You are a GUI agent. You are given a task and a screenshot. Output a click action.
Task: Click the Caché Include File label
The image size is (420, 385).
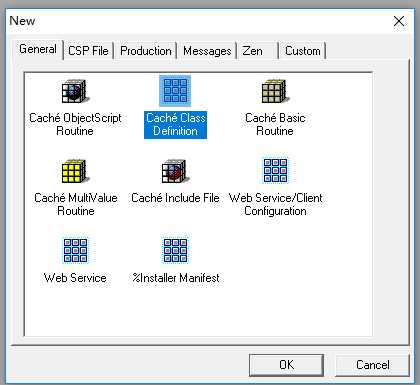[175, 198]
